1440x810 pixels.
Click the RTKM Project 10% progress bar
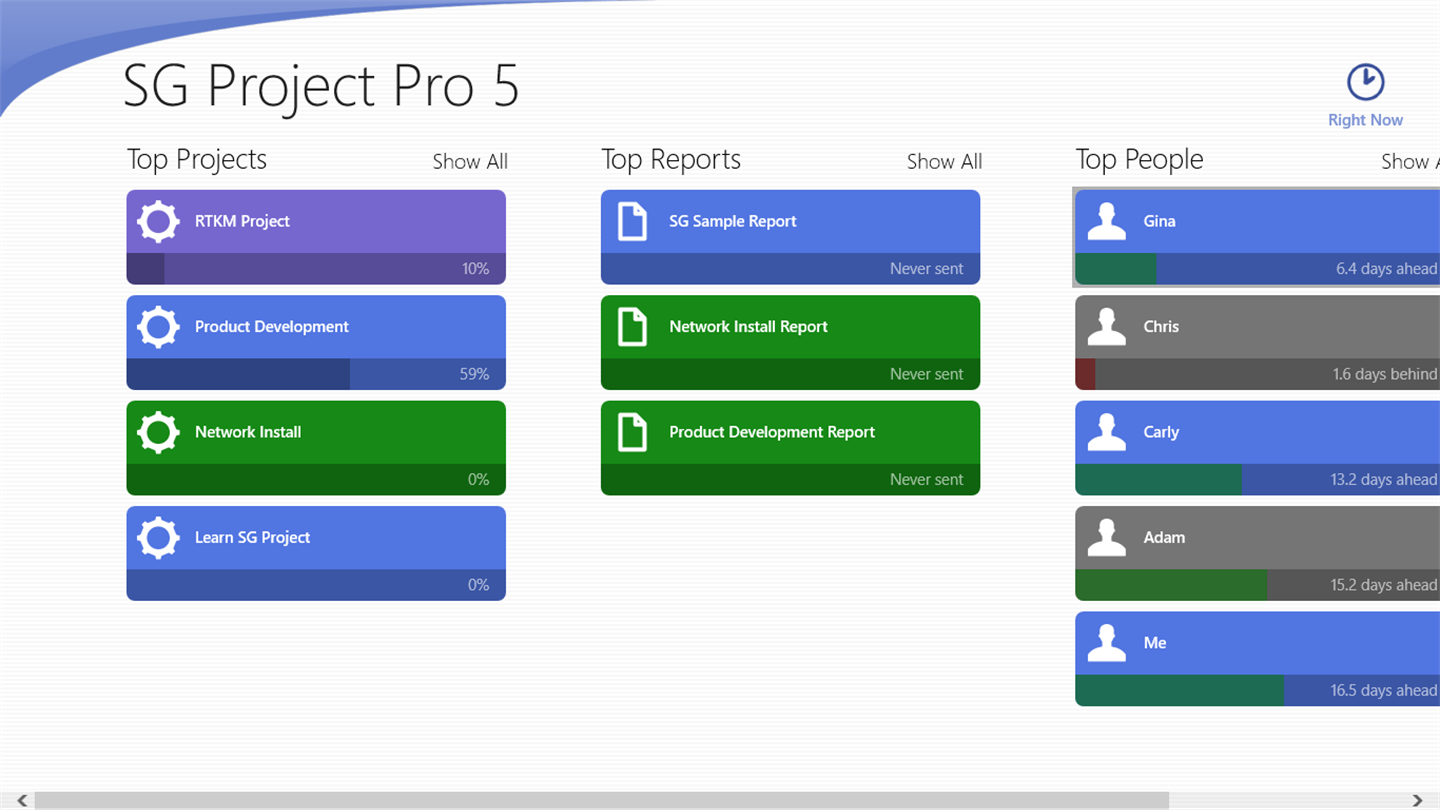click(x=316, y=269)
